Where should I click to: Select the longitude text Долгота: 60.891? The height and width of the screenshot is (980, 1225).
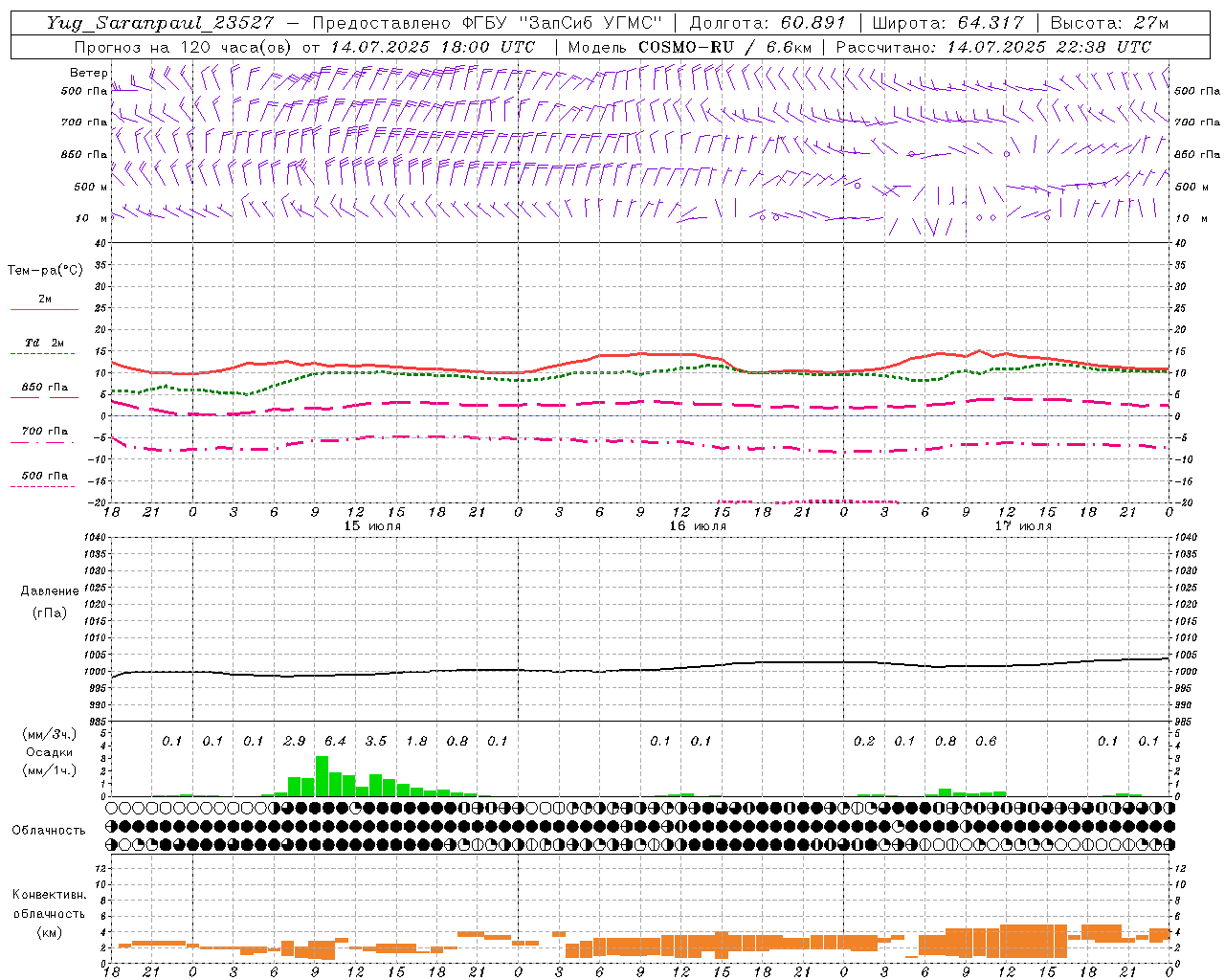767,23
